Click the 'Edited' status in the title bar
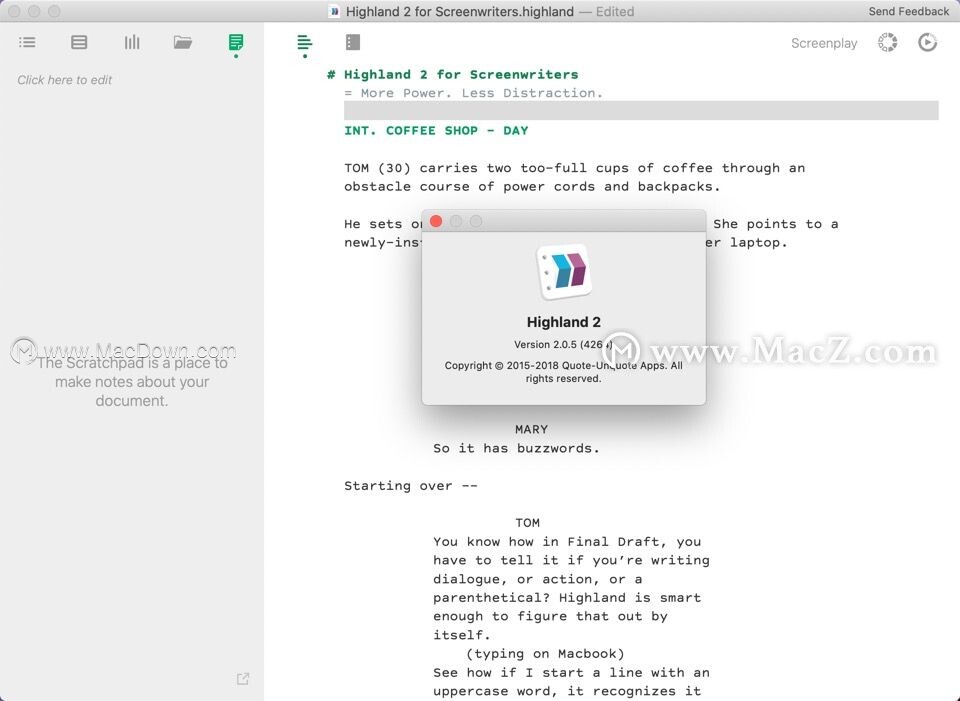The image size is (960, 701). (x=615, y=11)
